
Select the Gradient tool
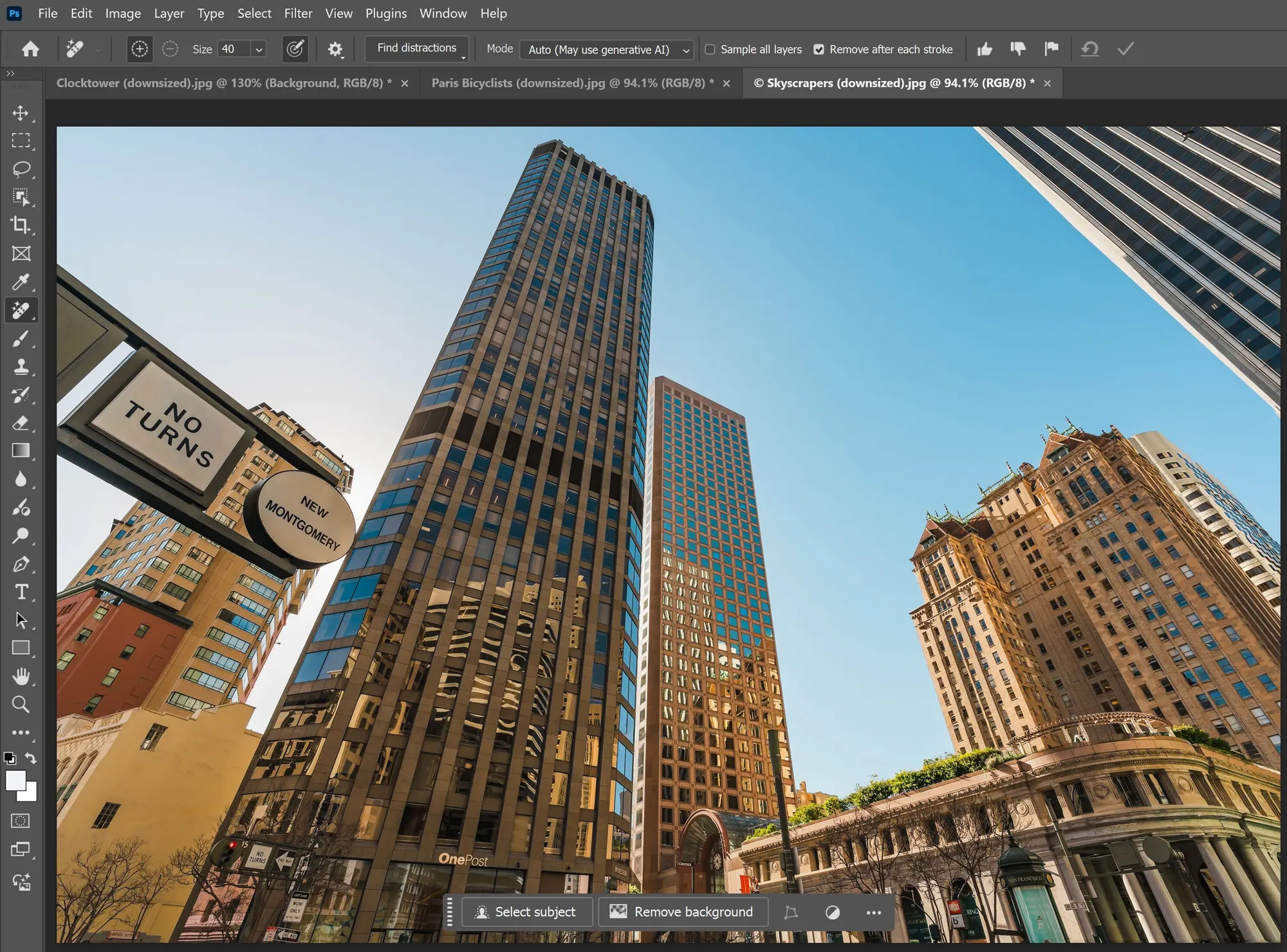click(21, 451)
